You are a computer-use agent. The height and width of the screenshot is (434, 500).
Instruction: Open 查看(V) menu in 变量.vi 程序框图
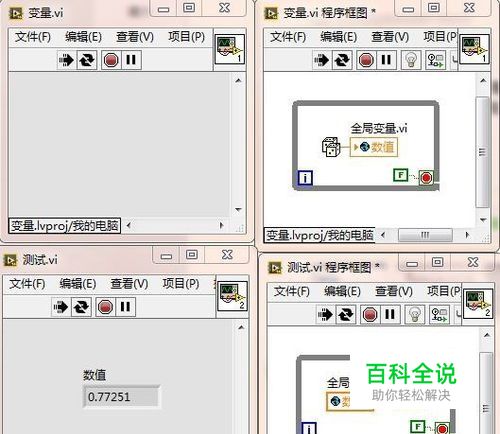coord(390,37)
